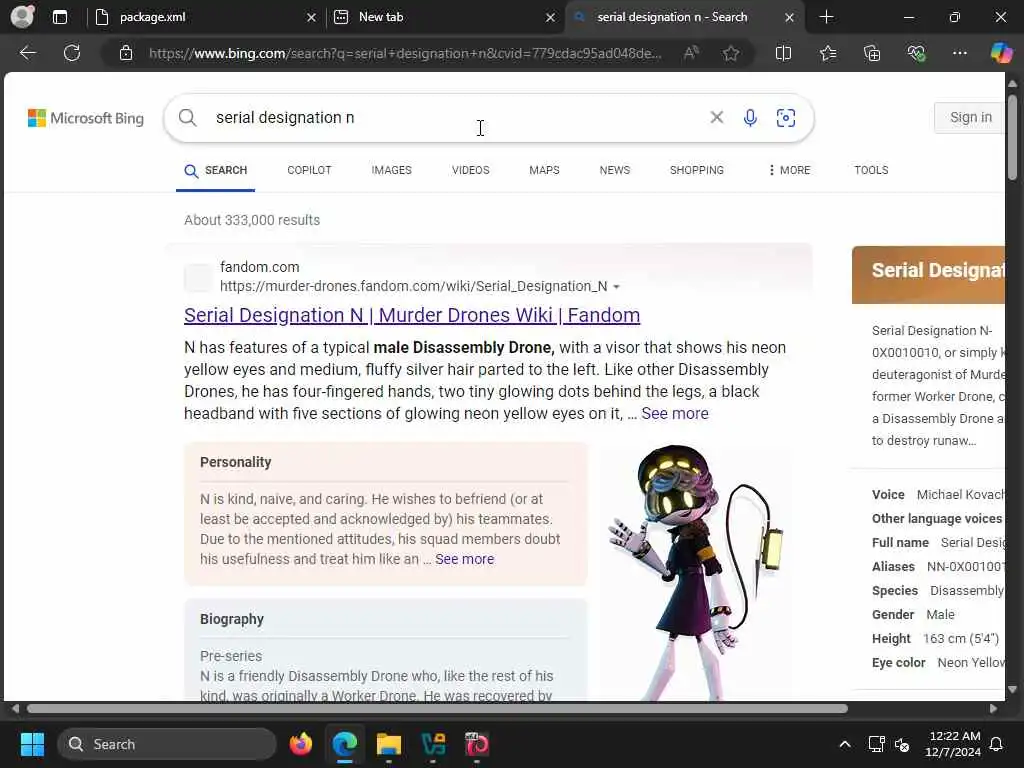Open the network status tray icon
Viewport: 1024px width, 768px height.
[876, 744]
